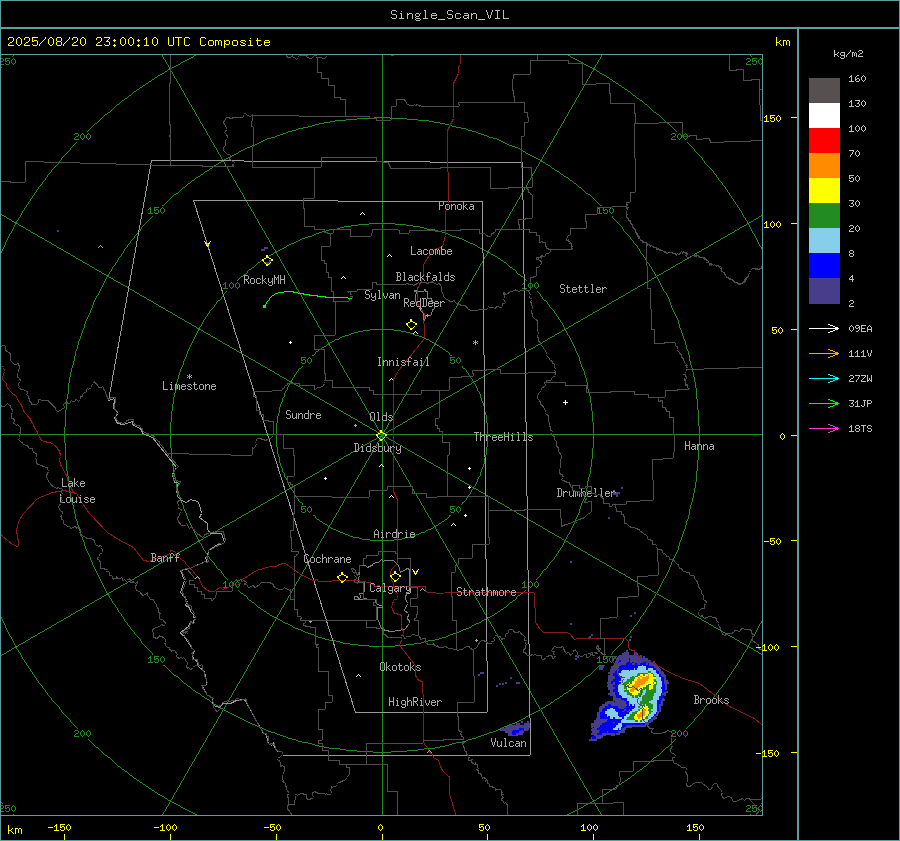900x841 pixels.
Task: Click the Banff label
Action: [165, 558]
